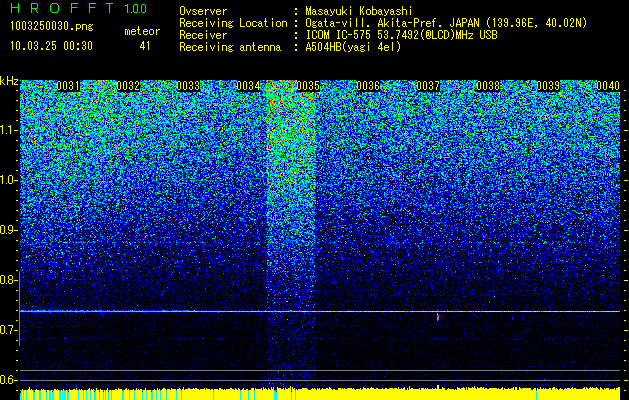Click the 0038 time marker
Screen dimensions: 629x400
[x=488, y=86]
